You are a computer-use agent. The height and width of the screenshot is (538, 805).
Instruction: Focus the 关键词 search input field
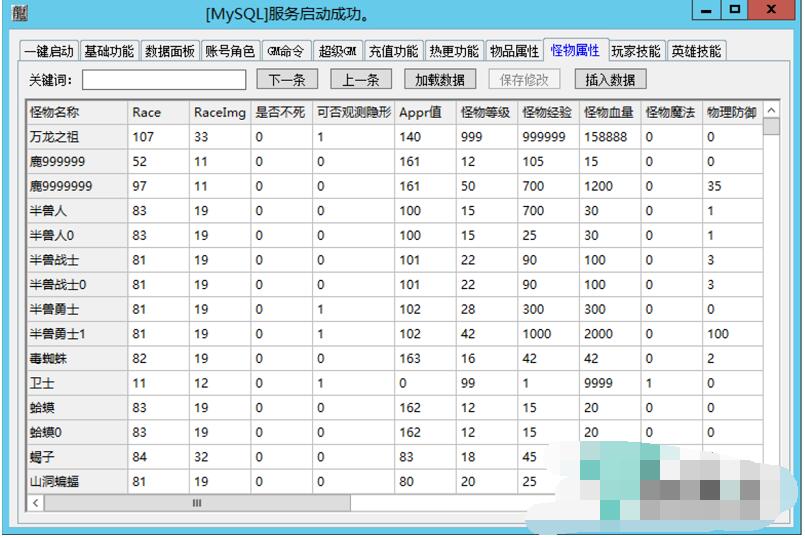click(x=164, y=80)
